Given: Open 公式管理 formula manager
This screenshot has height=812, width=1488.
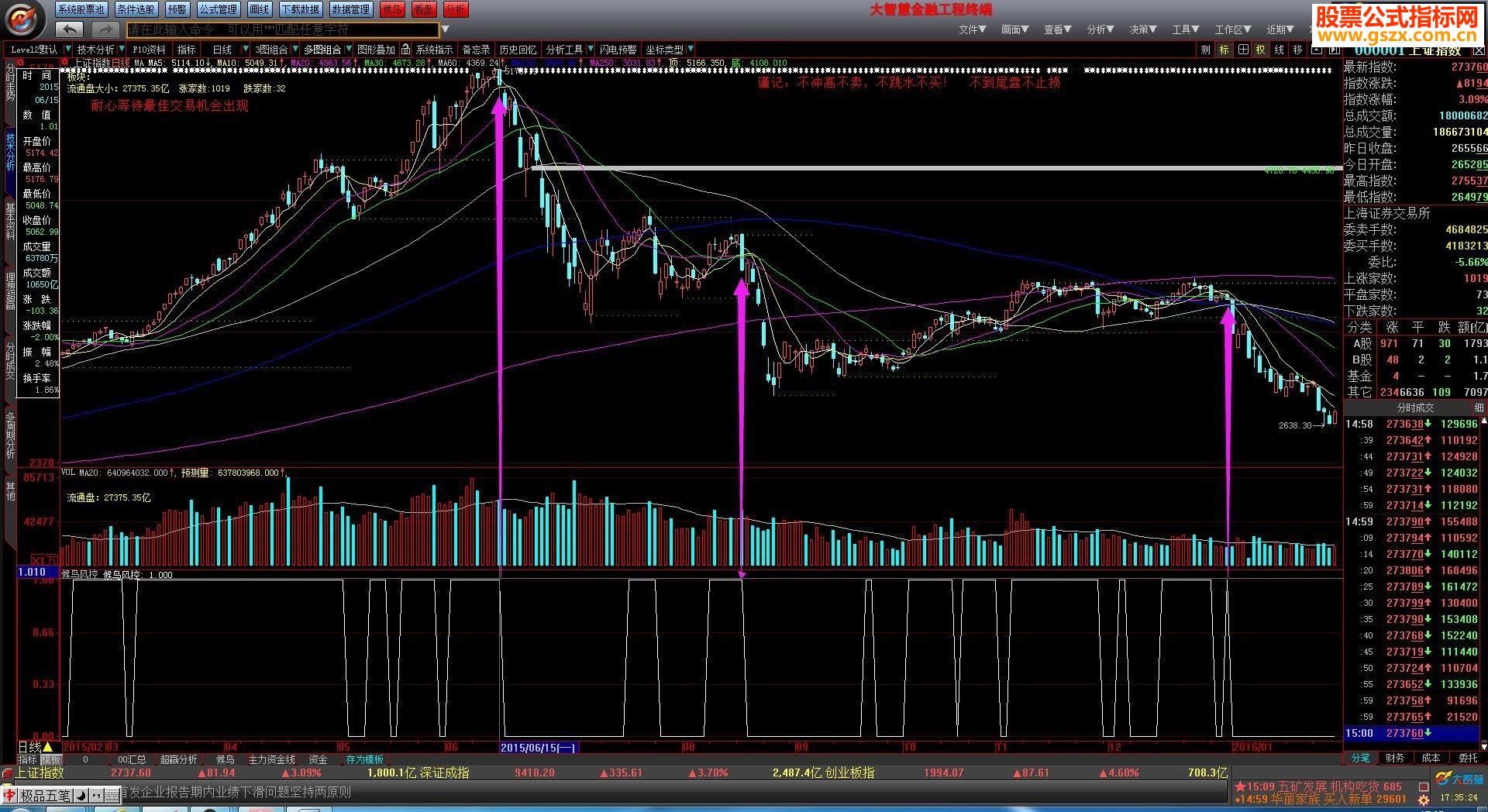Looking at the screenshot, I should click(x=218, y=9).
